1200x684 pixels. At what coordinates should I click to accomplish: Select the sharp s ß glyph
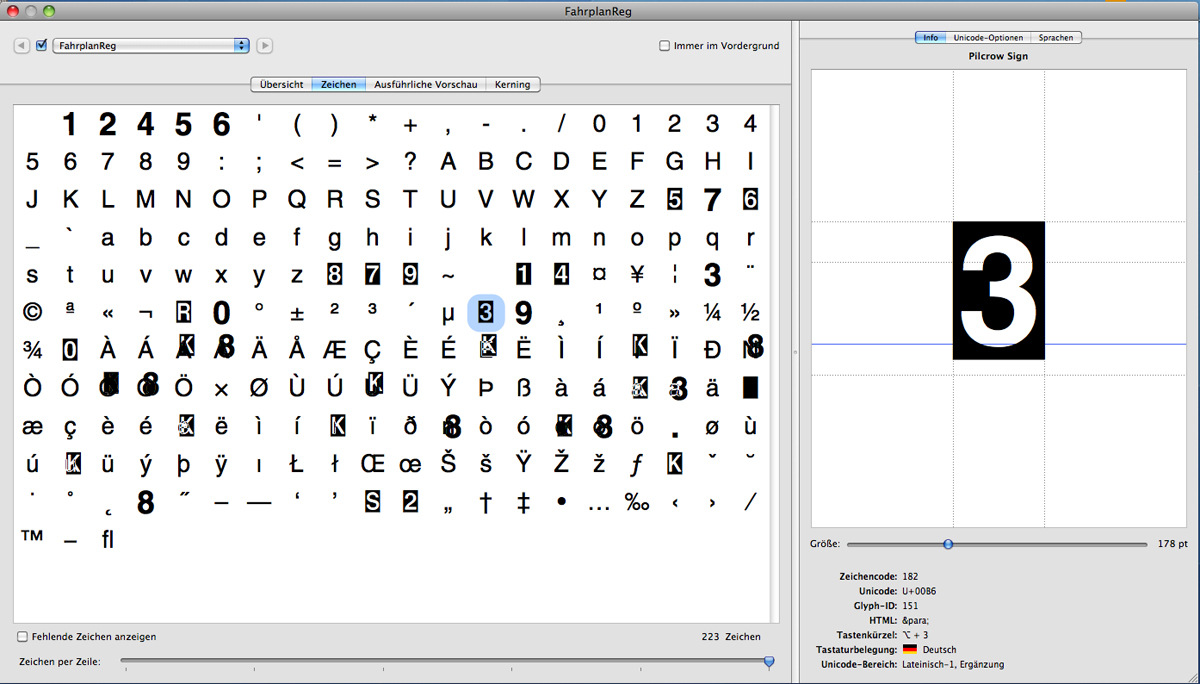pyautogui.click(x=523, y=387)
